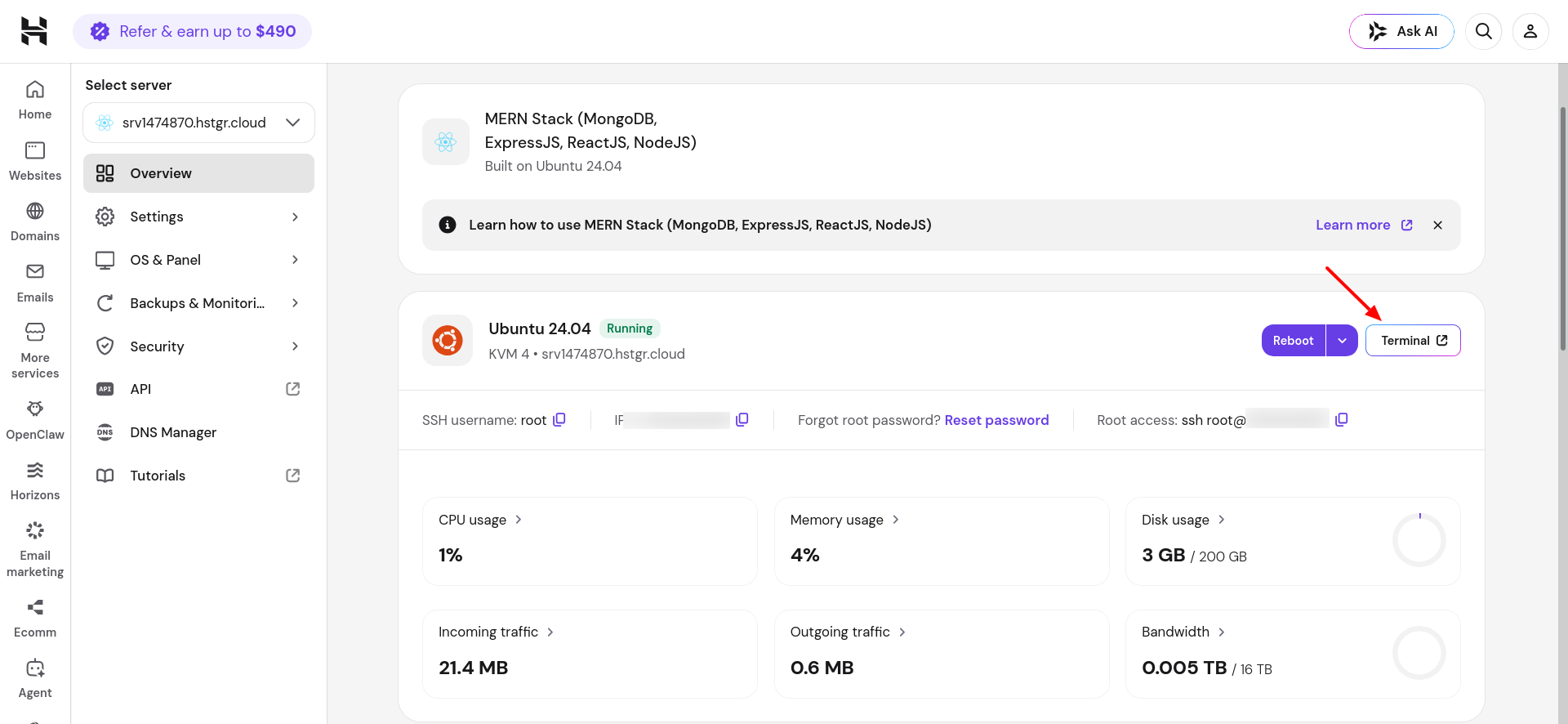Expand the OS & Panel submenu
This screenshot has width=1568, height=724.
coord(296,260)
